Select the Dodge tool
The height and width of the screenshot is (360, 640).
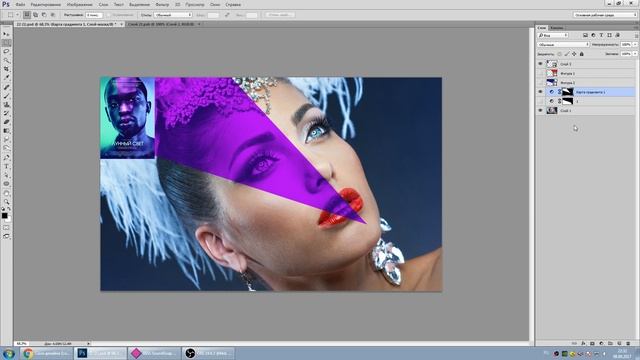pyautogui.click(x=6, y=148)
